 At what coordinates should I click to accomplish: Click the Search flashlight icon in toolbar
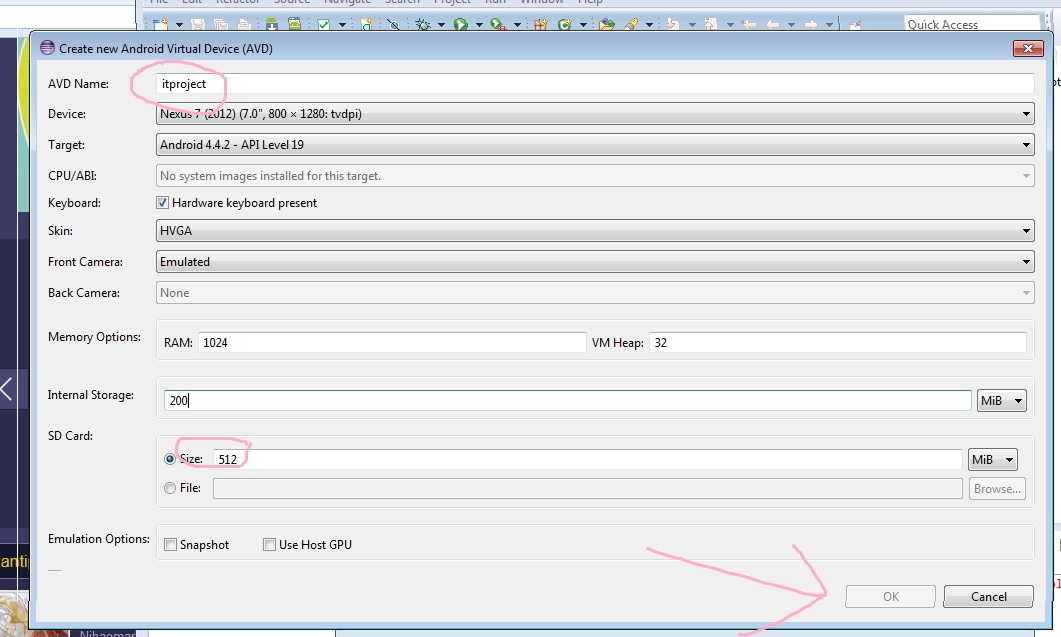(x=631, y=24)
